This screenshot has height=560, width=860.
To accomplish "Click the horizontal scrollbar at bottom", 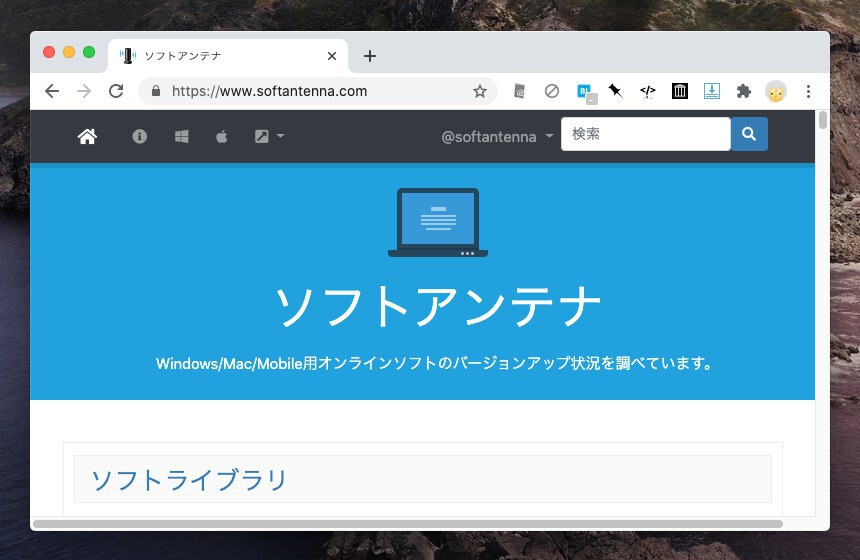I will coord(408,524).
